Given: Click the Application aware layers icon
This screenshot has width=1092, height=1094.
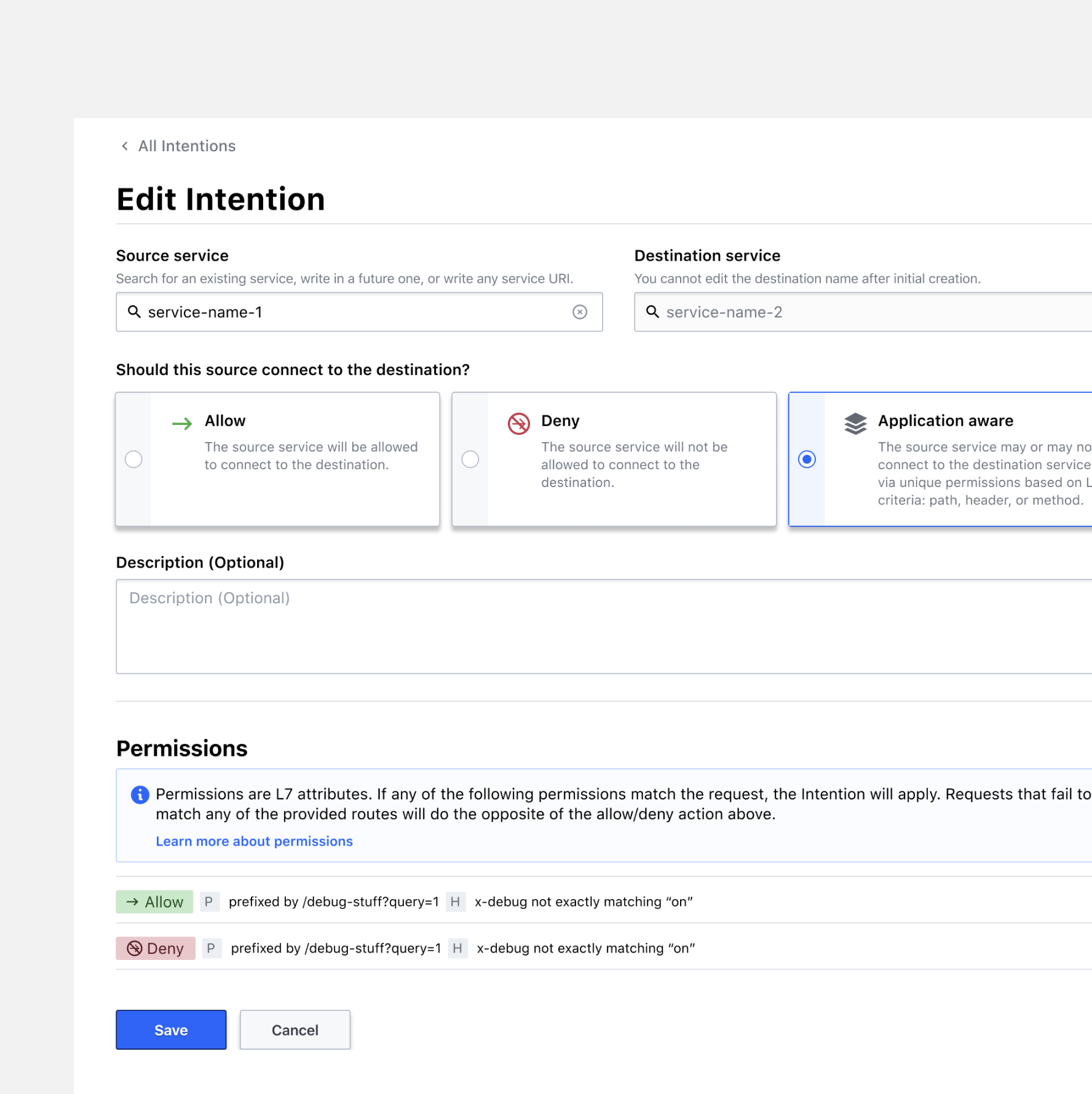Looking at the screenshot, I should coord(855,423).
